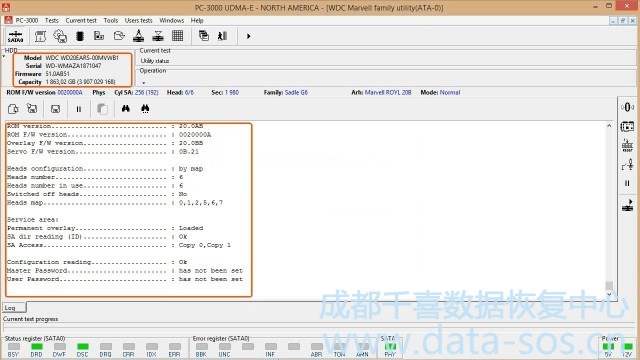Image resolution: width=640 pixels, height=360 pixels.
Task: Save the log with disk icon
Action: coord(55,109)
